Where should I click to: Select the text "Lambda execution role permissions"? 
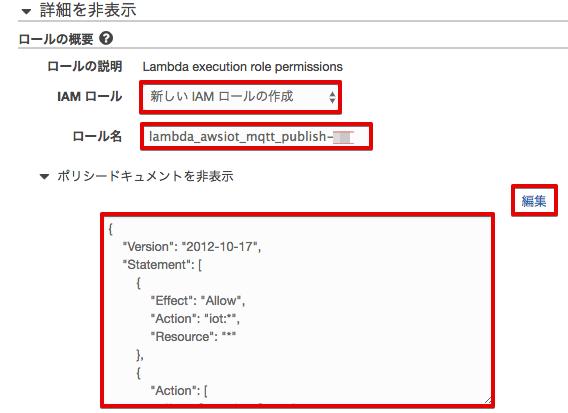[242, 67]
